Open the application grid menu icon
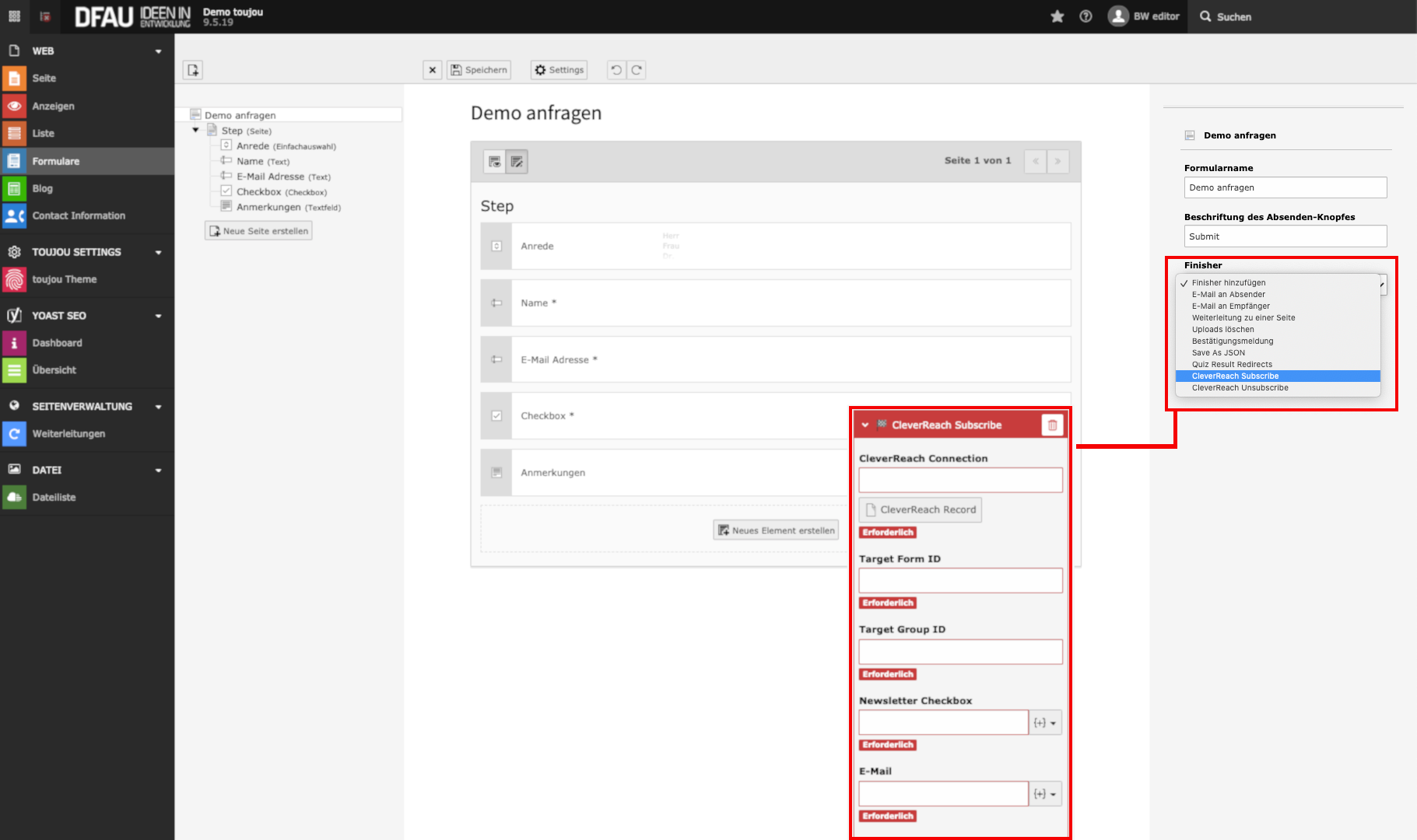 point(14,16)
